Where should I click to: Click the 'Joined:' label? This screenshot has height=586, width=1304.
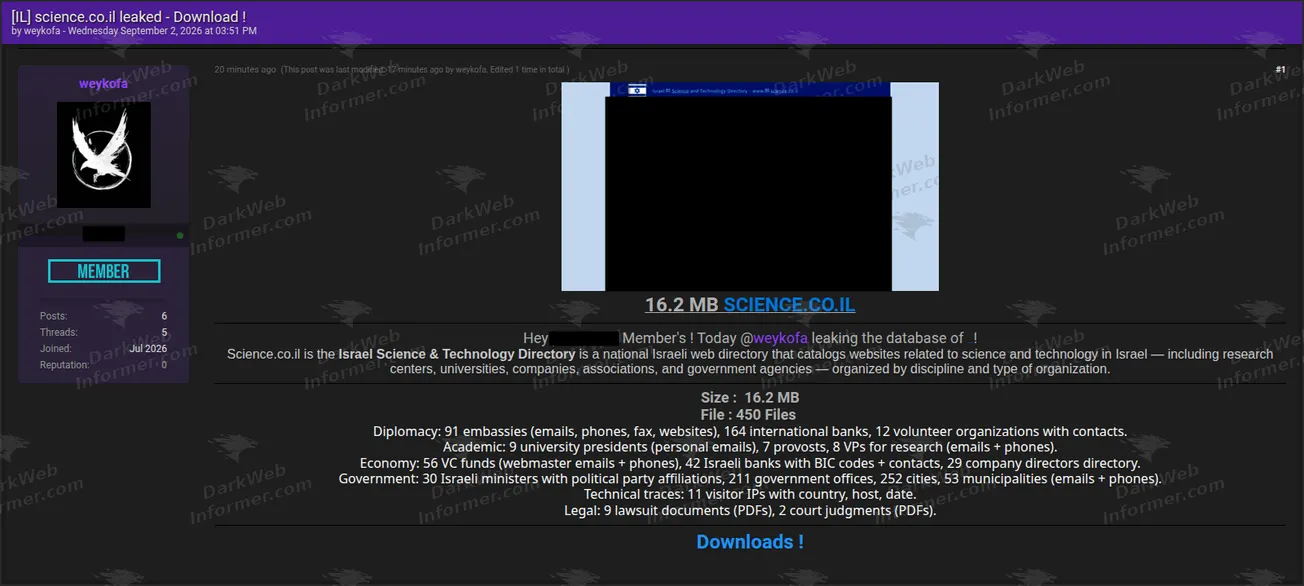(56, 349)
